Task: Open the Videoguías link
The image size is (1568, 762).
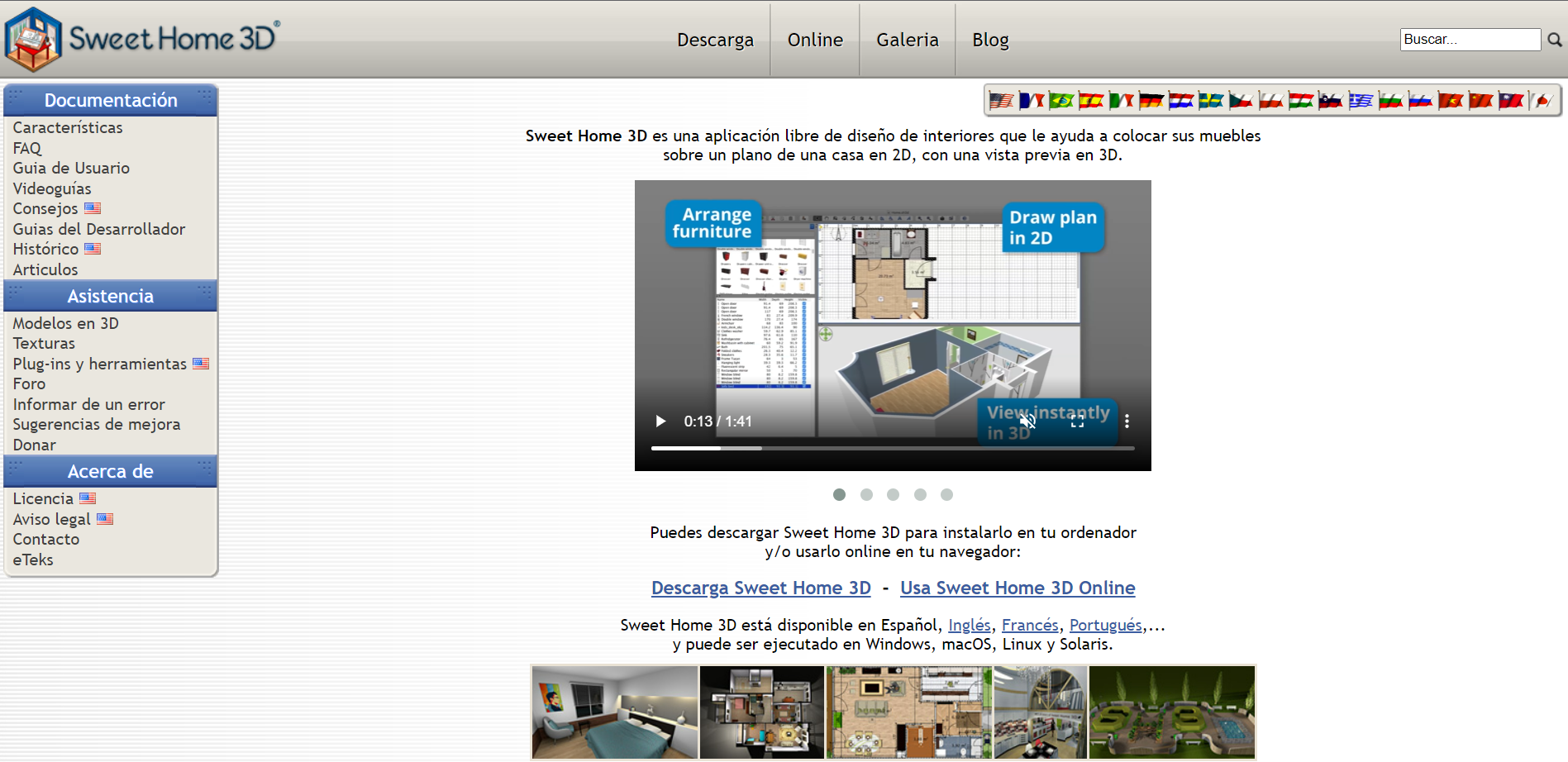Action: [52, 188]
